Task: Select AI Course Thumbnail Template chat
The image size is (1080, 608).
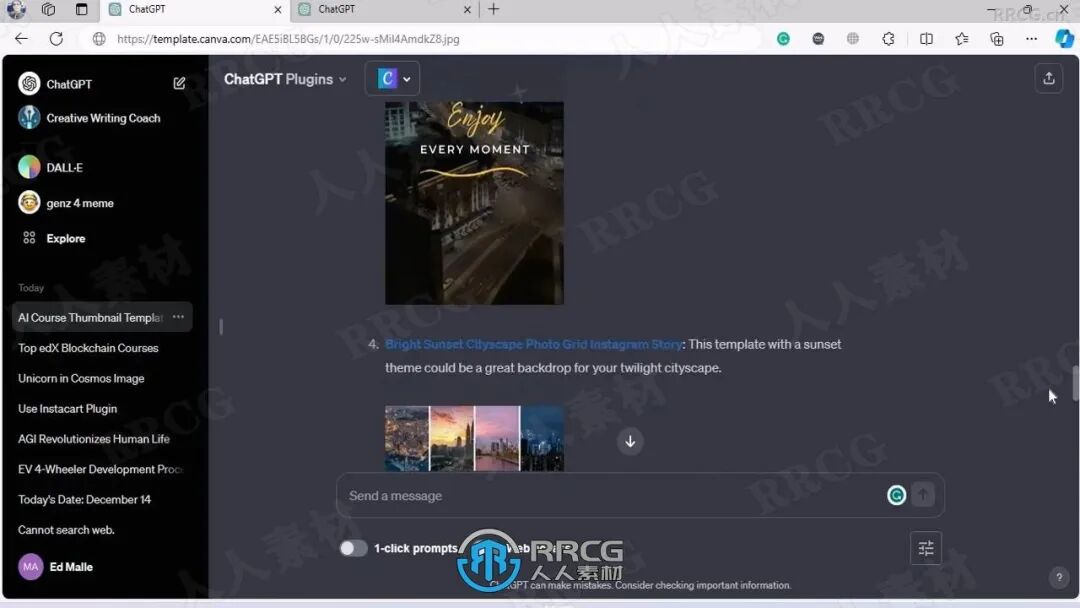Action: click(90, 317)
